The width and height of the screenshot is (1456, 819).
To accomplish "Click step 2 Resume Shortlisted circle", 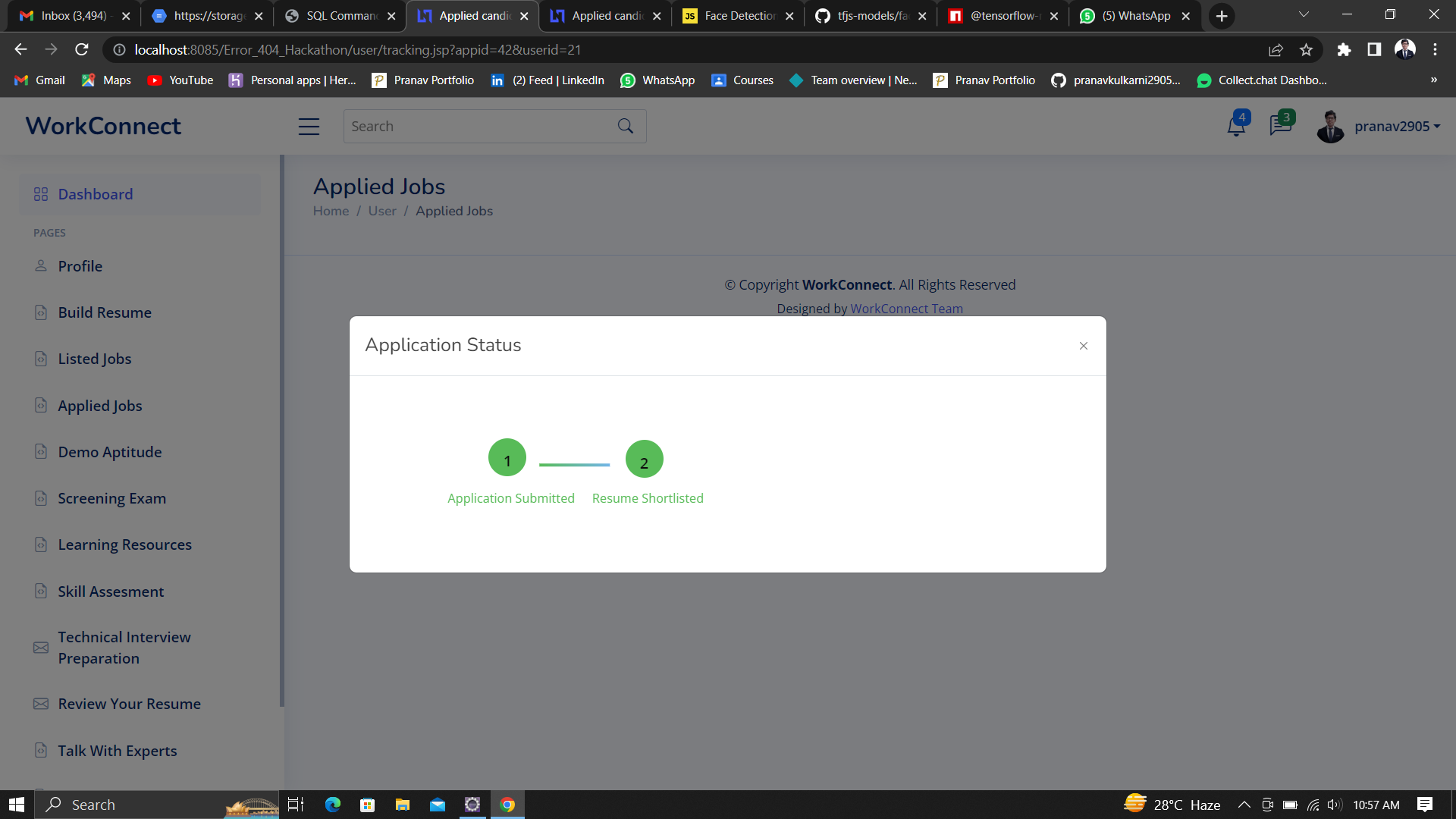I will [x=644, y=460].
